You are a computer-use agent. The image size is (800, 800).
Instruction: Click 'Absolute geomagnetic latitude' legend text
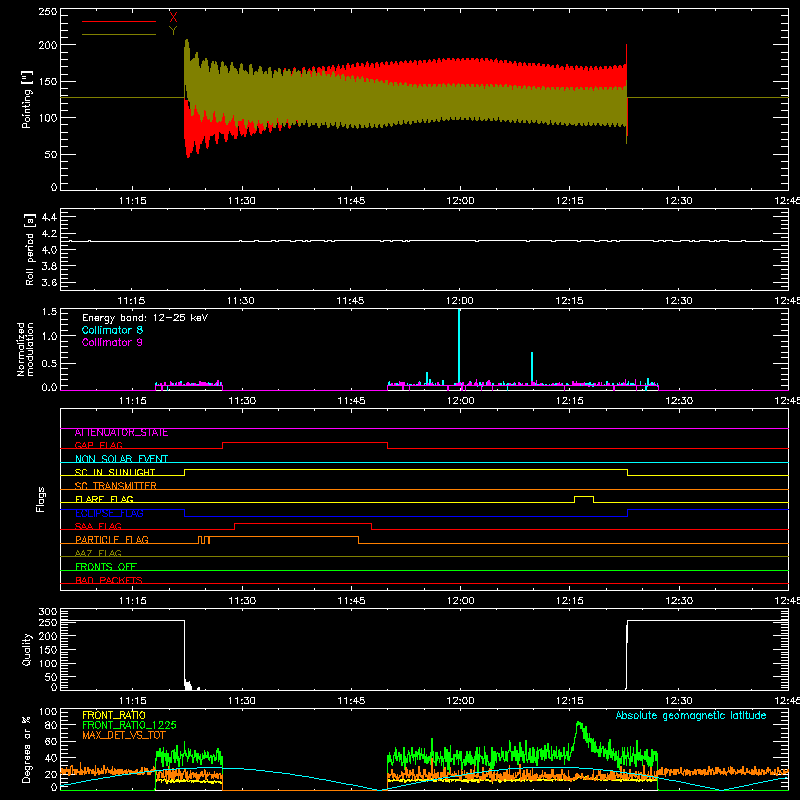(x=691, y=715)
